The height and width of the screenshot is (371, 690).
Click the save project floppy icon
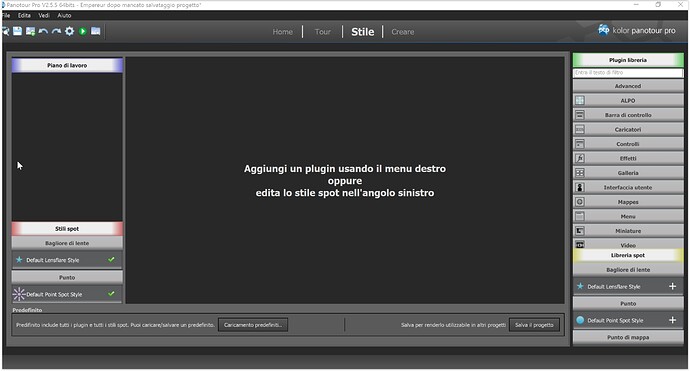[17, 31]
